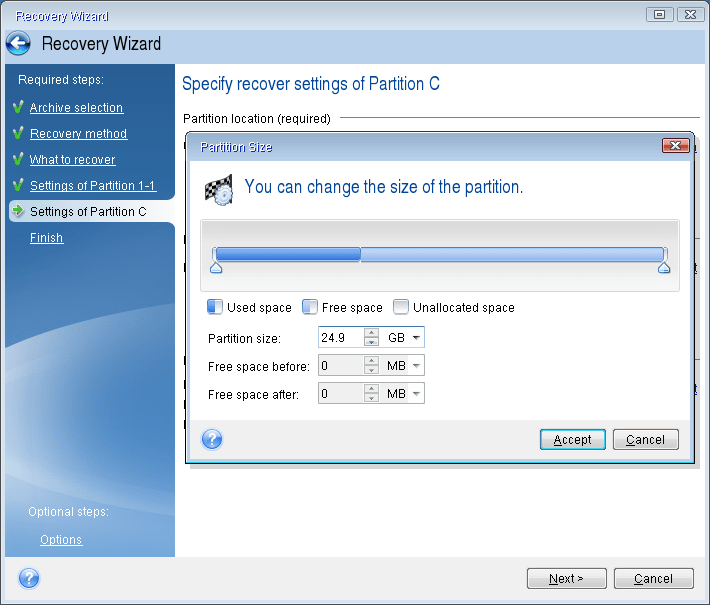Open the Recovery method step
This screenshot has height=605, width=710.
coord(78,134)
